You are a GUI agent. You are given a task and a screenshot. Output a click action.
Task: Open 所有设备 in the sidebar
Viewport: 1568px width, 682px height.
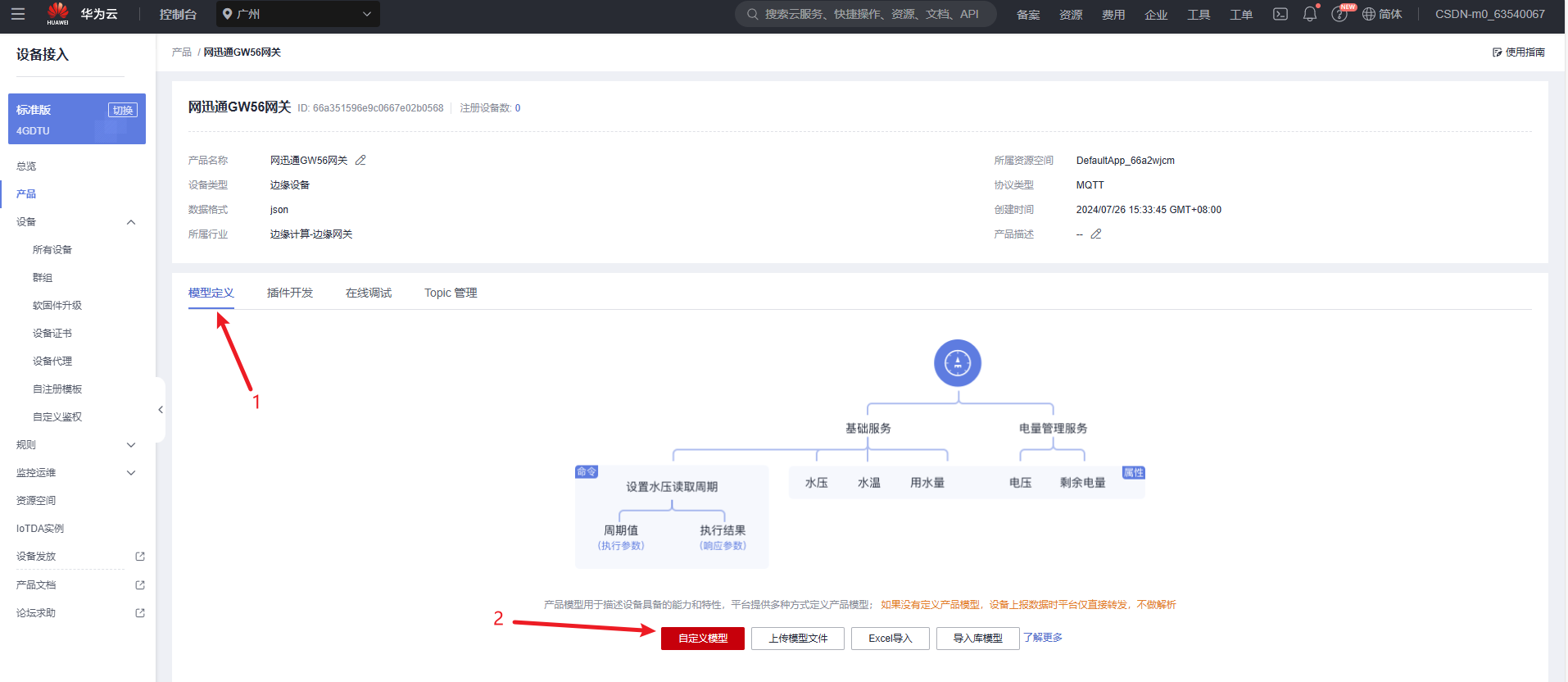[x=52, y=250]
